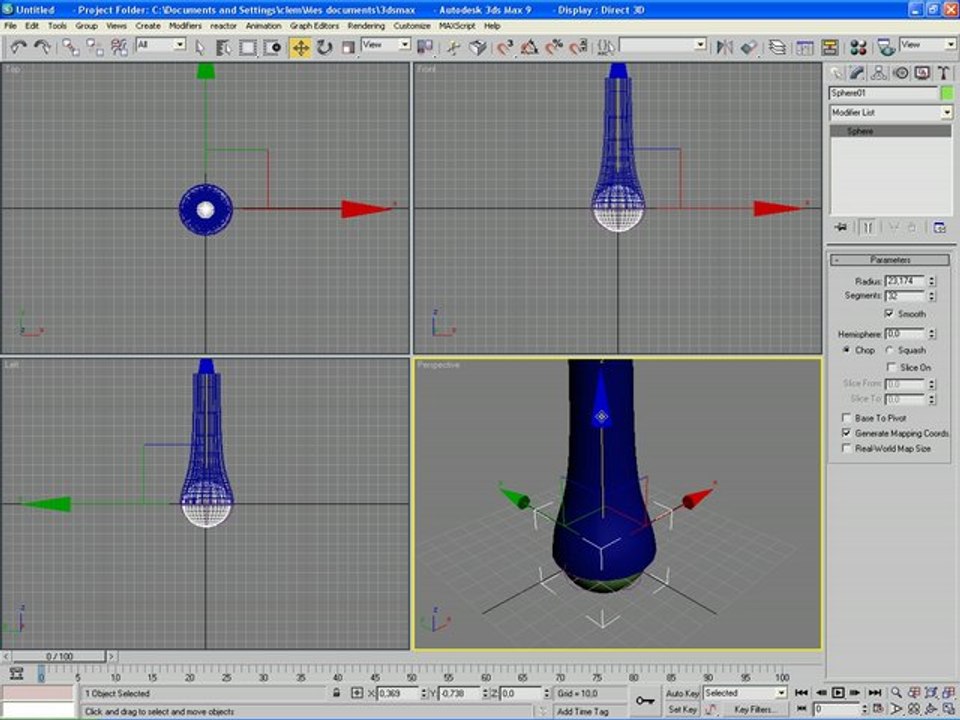This screenshot has width=960, height=720.
Task: Open the selection filter All dropdown
Action: [x=179, y=44]
